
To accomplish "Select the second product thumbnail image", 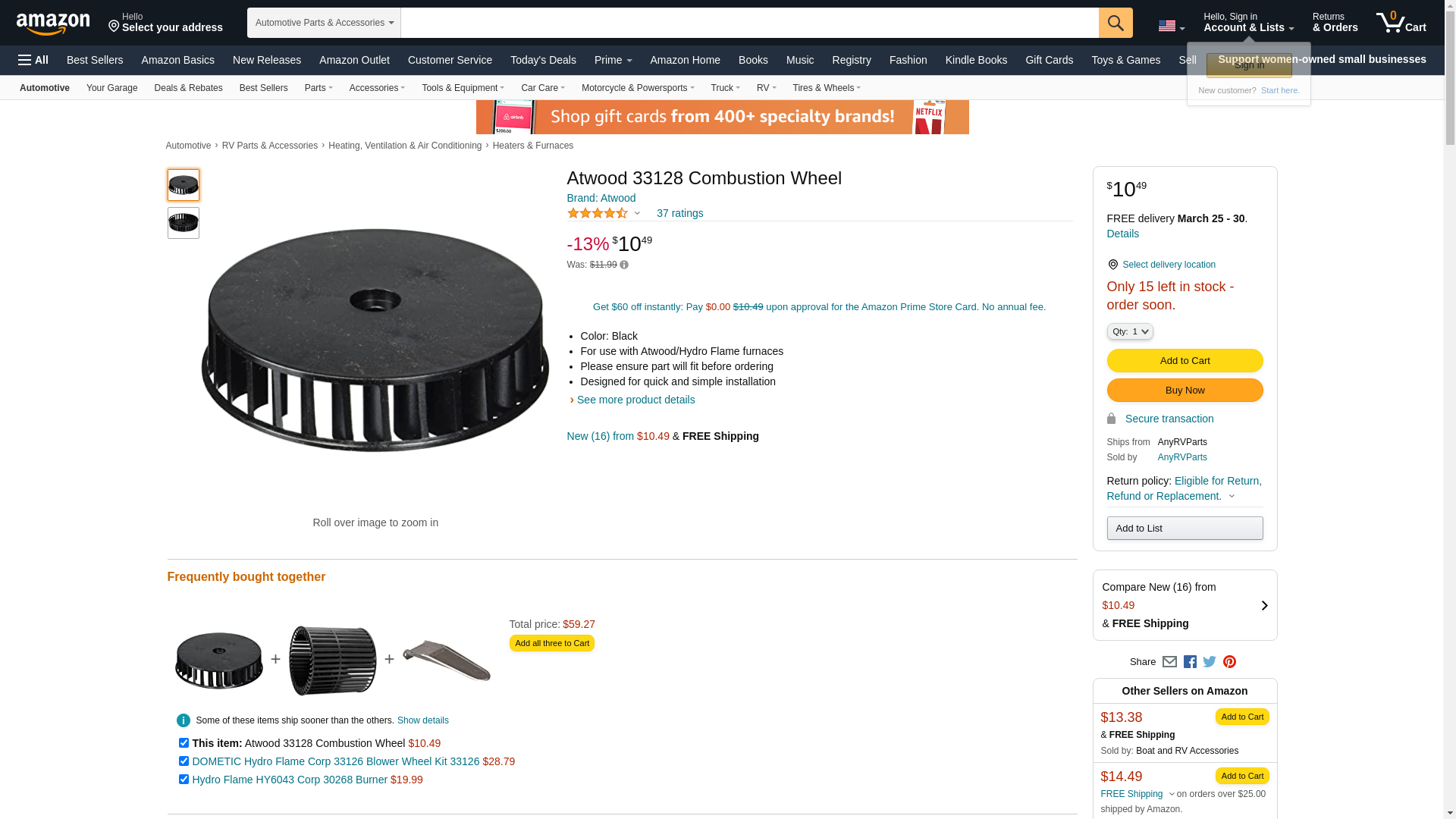I will pyautogui.click(x=184, y=223).
